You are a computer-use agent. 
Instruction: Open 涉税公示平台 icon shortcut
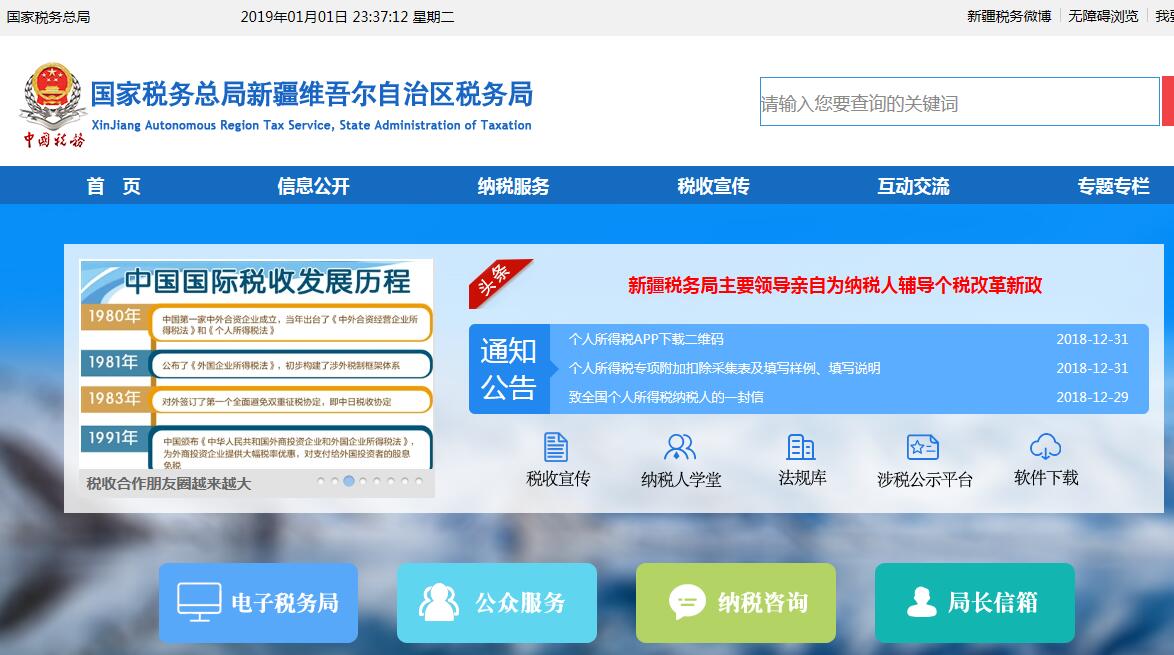[x=922, y=447]
